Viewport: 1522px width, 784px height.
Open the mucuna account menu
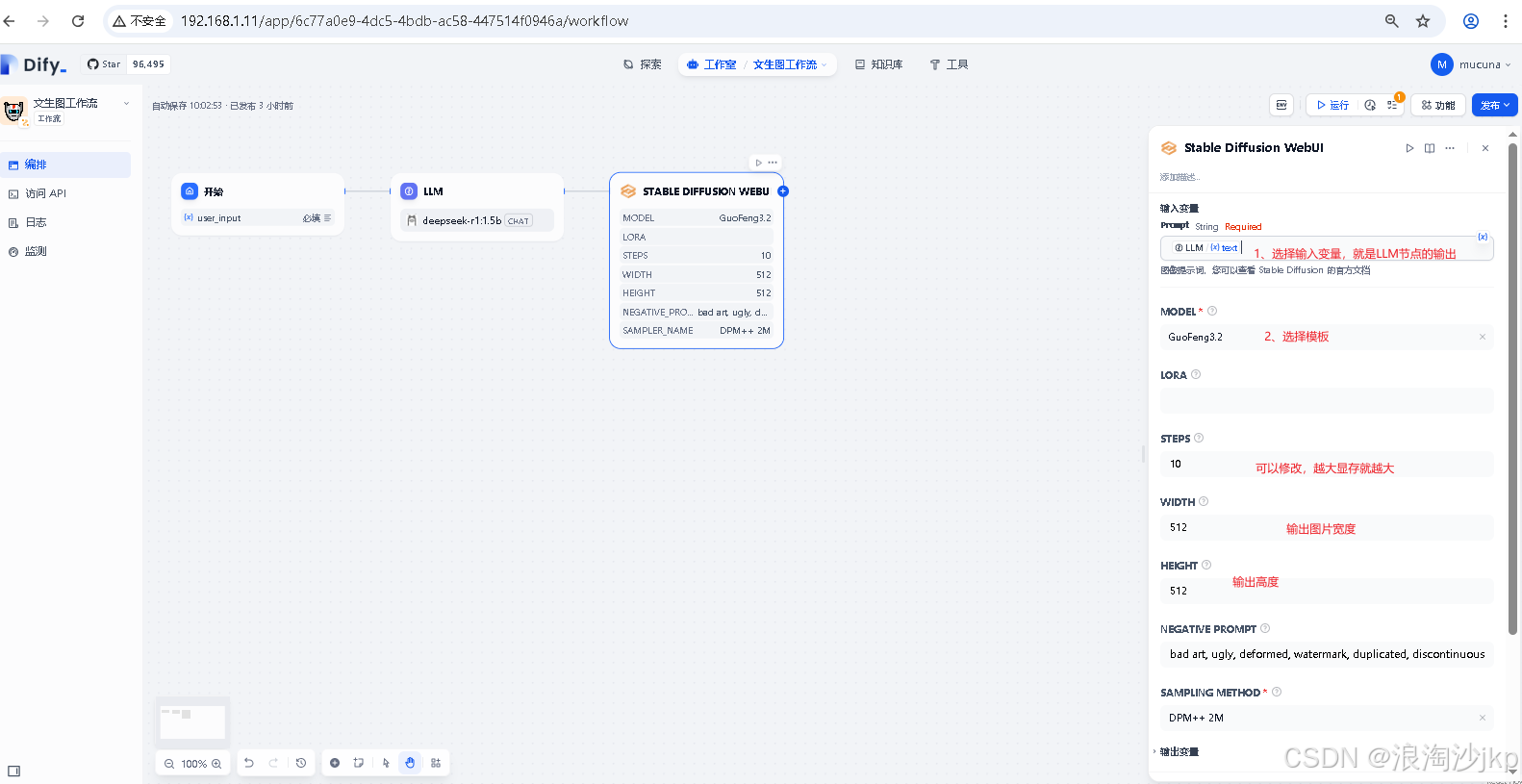tap(1471, 64)
